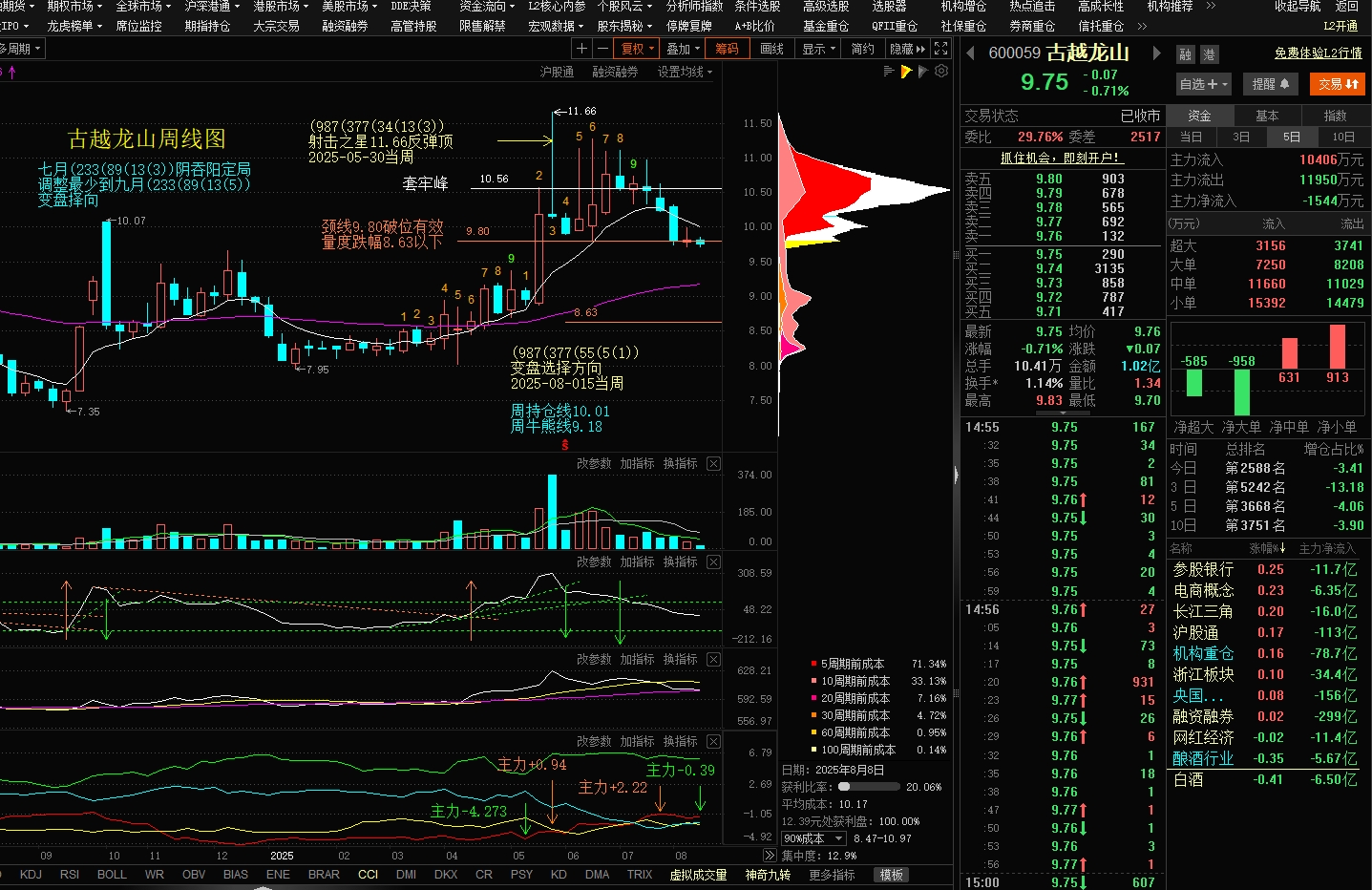The height and width of the screenshot is (890, 1372).
Task: Select 当日 fund flow period
Action: pos(1191,137)
